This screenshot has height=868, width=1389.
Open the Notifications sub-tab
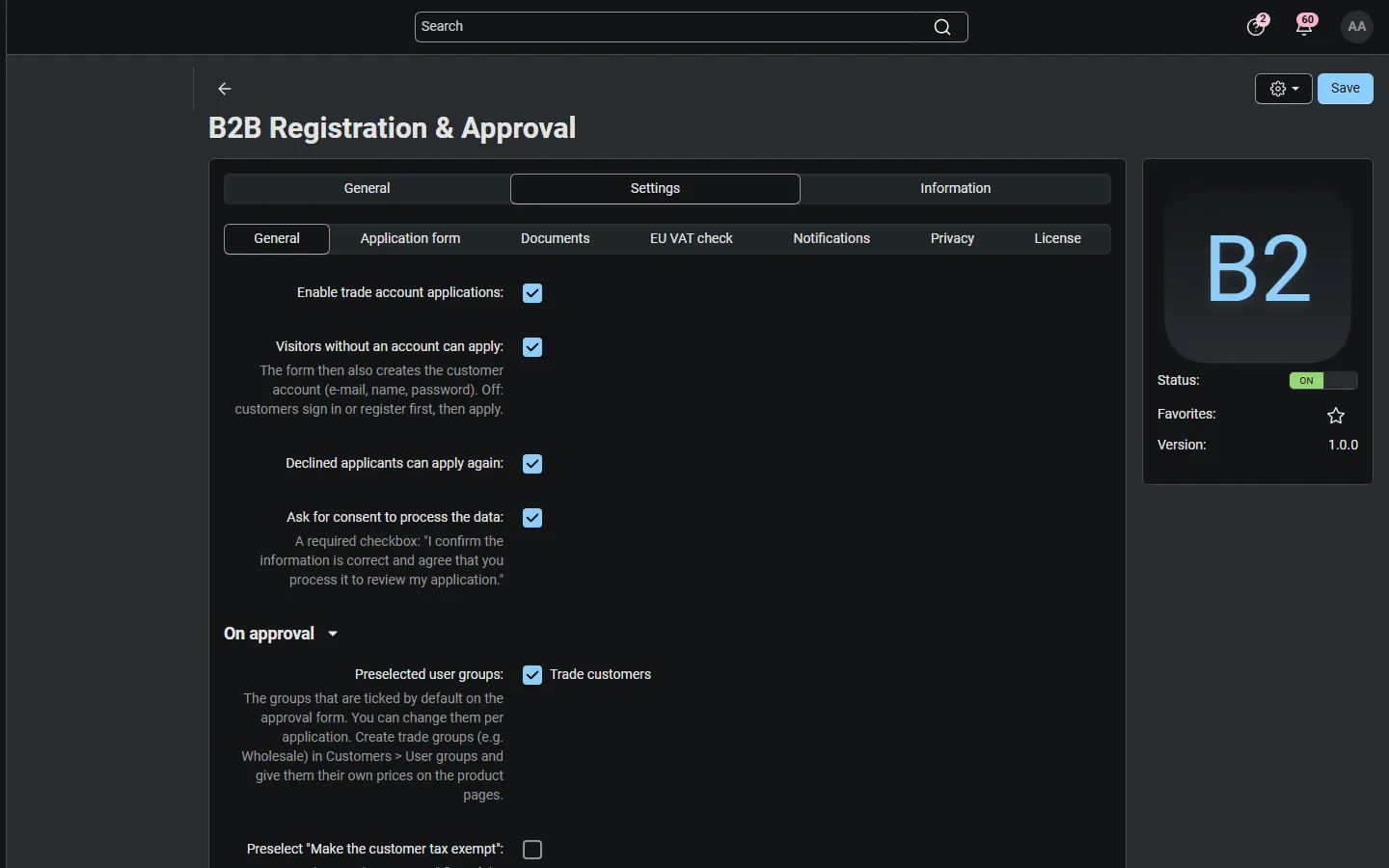pyautogui.click(x=831, y=239)
